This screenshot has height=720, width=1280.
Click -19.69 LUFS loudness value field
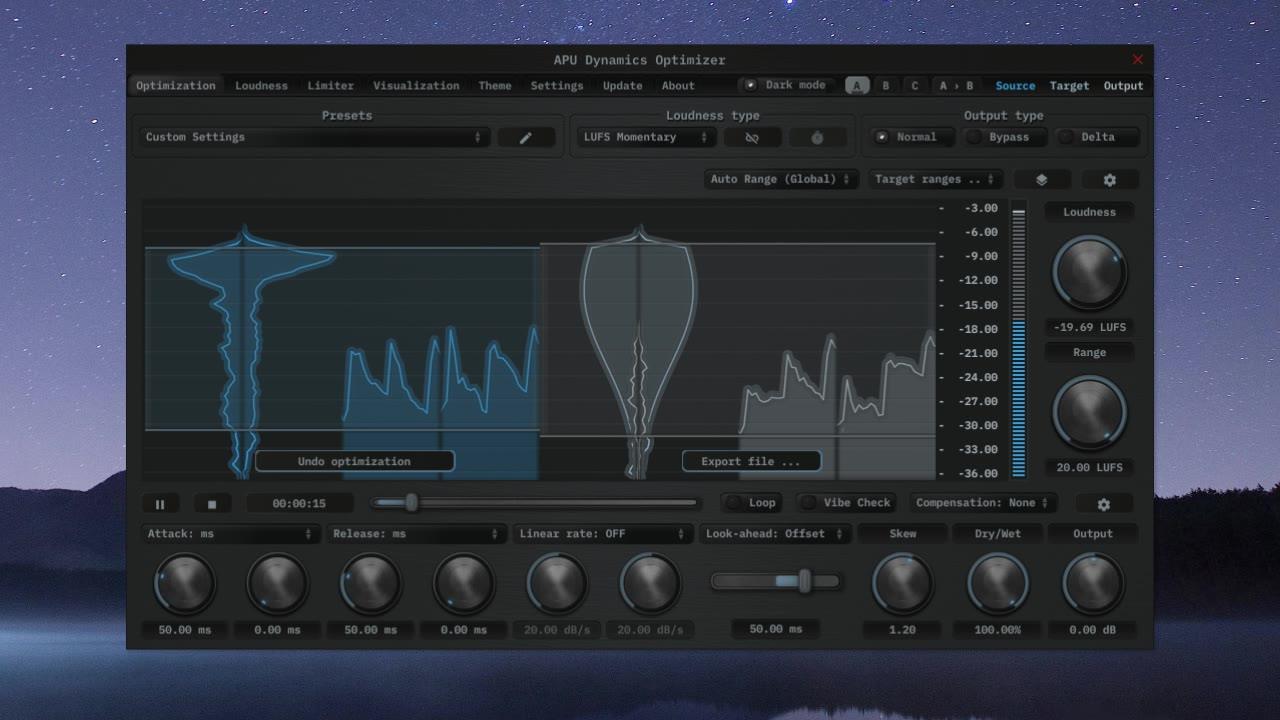1089,328
